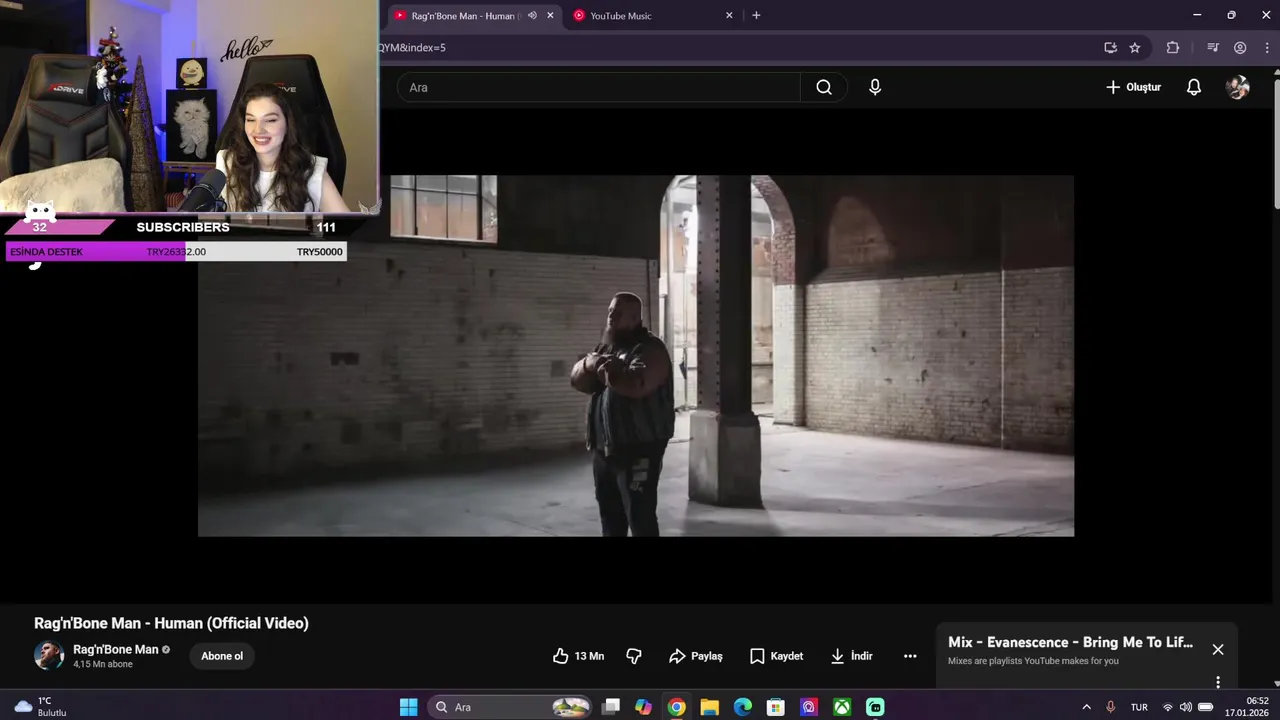Viewport: 1280px width, 720px height.
Task: Click the address bar URL text
Action: [412, 47]
